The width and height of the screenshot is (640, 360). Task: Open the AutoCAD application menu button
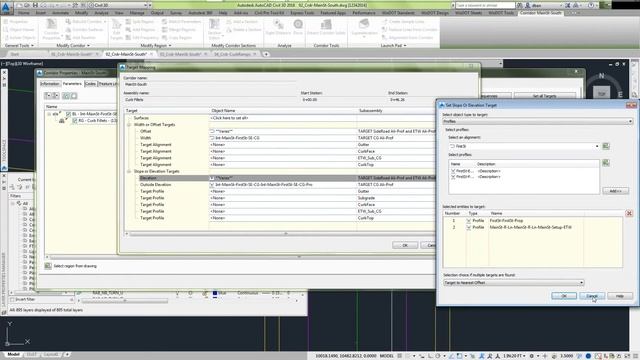point(6,7)
